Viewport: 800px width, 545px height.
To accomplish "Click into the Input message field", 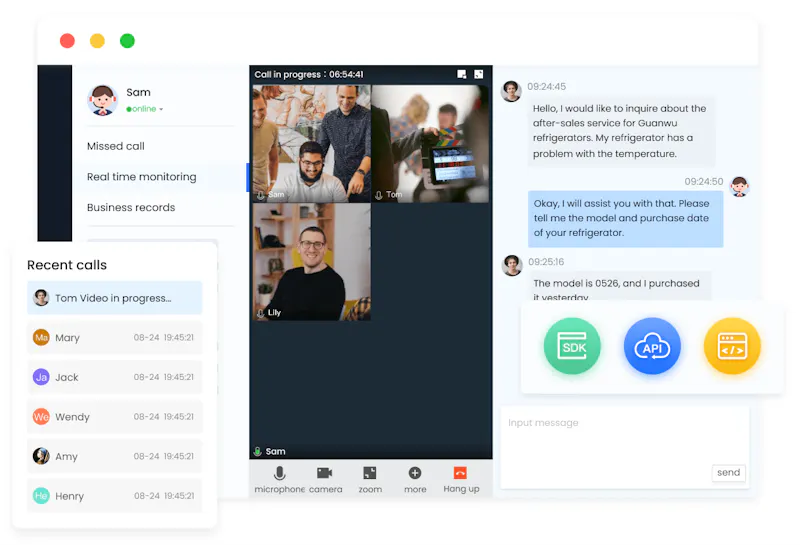I will (624, 447).
